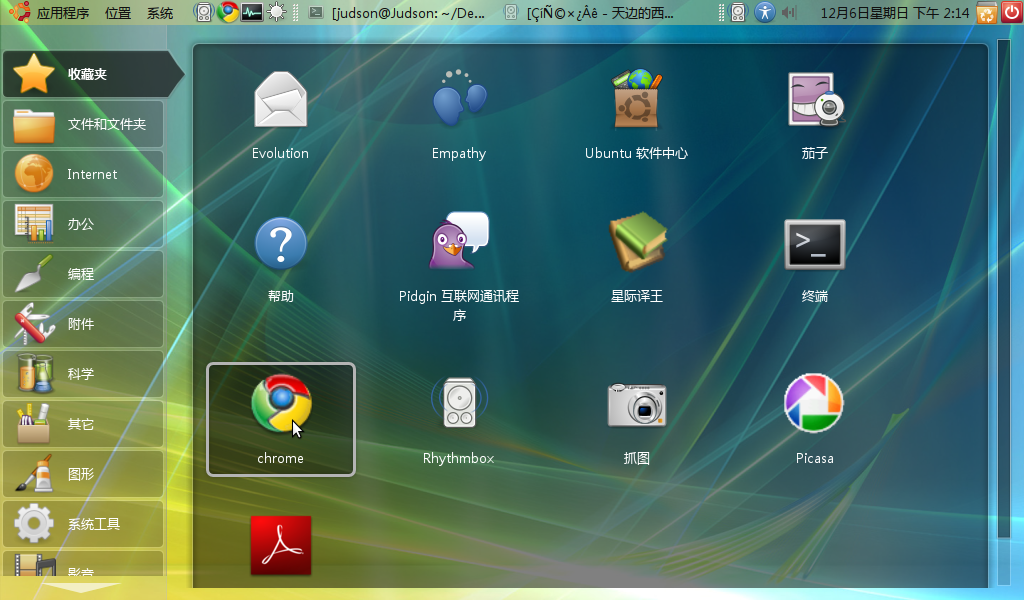
Task: Launch chrome from favorites grid
Action: click(281, 419)
